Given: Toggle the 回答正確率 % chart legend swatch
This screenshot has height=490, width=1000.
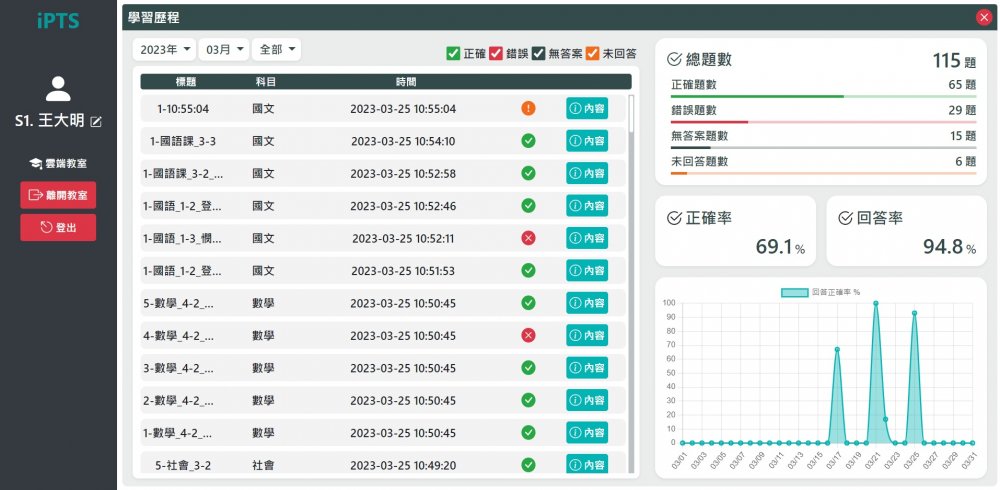Looking at the screenshot, I should [794, 292].
